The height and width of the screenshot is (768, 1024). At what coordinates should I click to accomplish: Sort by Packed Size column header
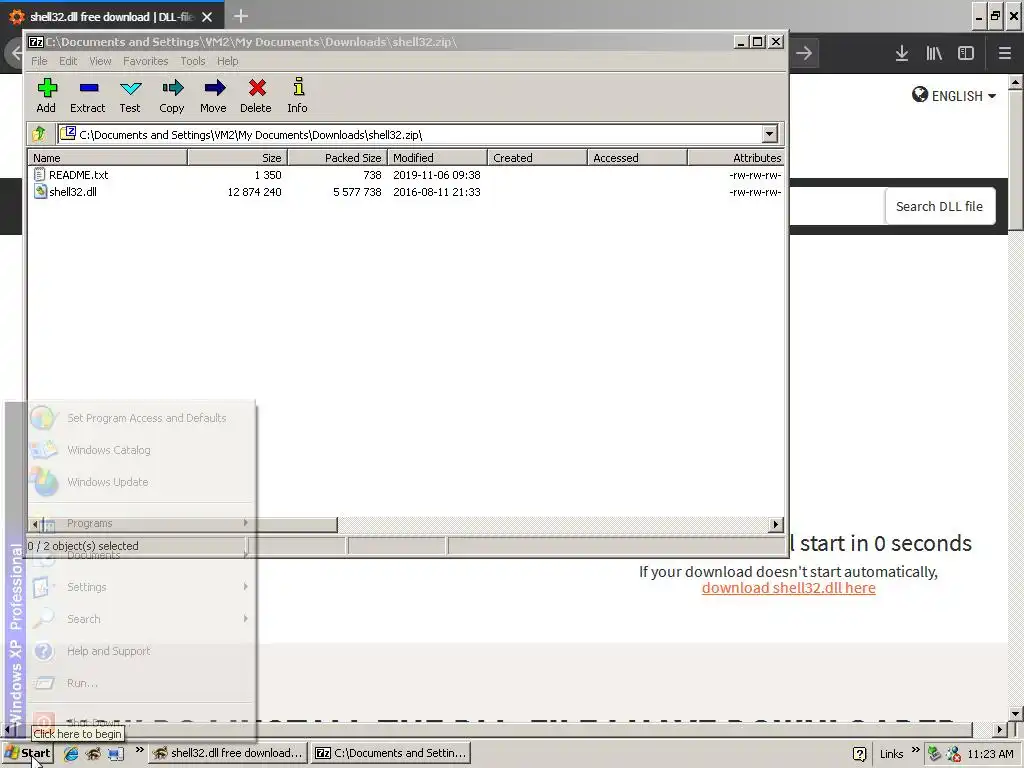point(338,157)
